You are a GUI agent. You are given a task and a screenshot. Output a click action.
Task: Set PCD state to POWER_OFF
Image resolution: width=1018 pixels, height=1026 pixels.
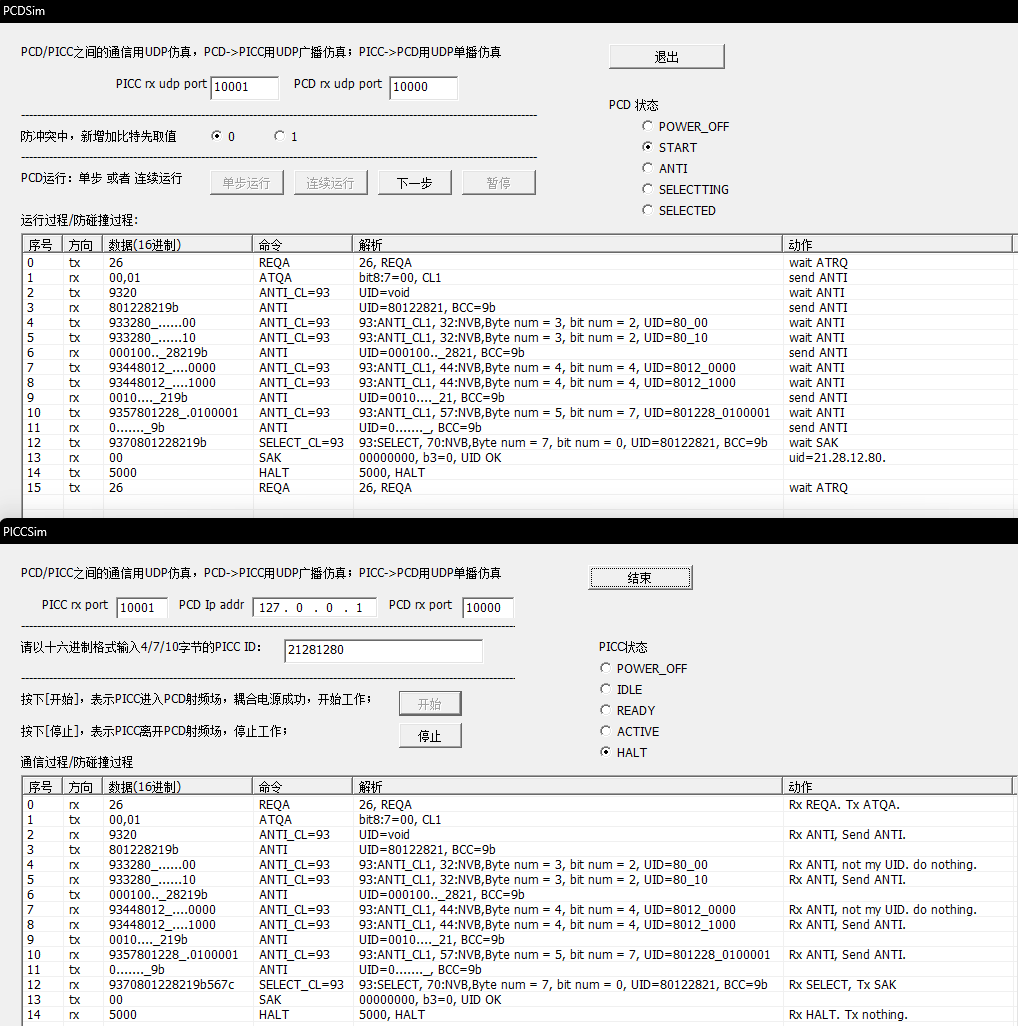click(648, 127)
